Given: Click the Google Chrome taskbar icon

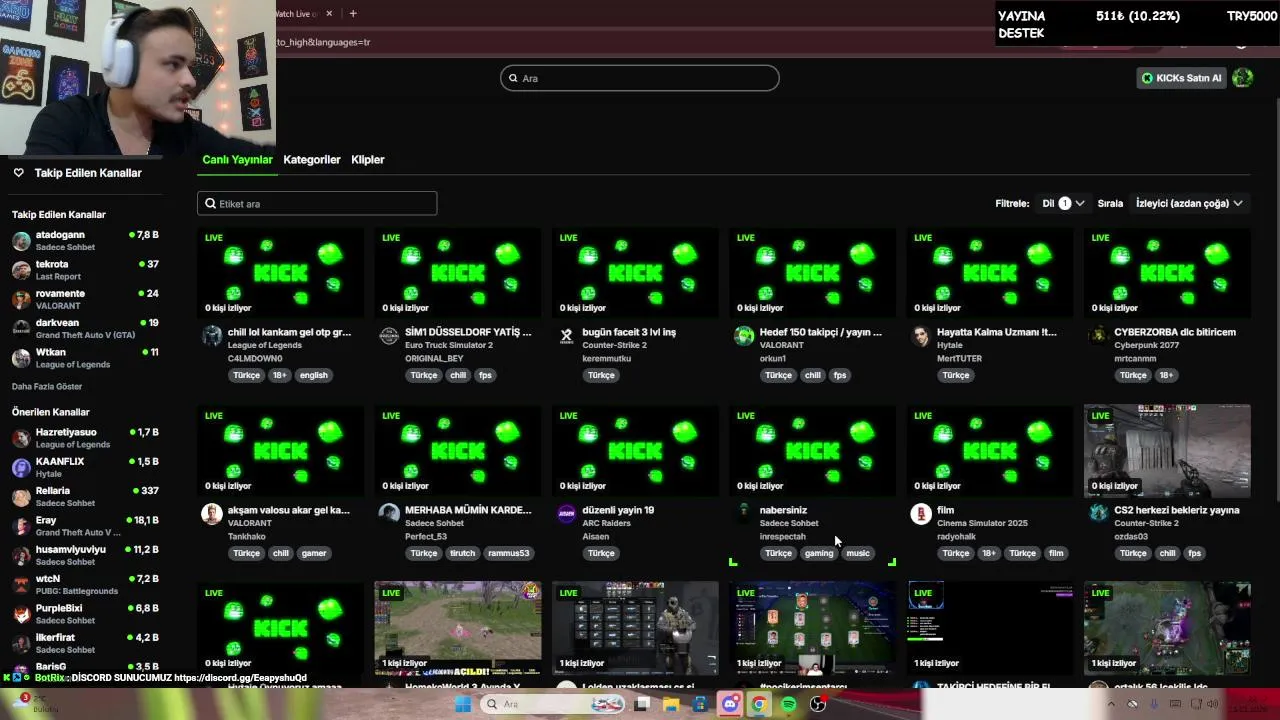Looking at the screenshot, I should click(759, 704).
